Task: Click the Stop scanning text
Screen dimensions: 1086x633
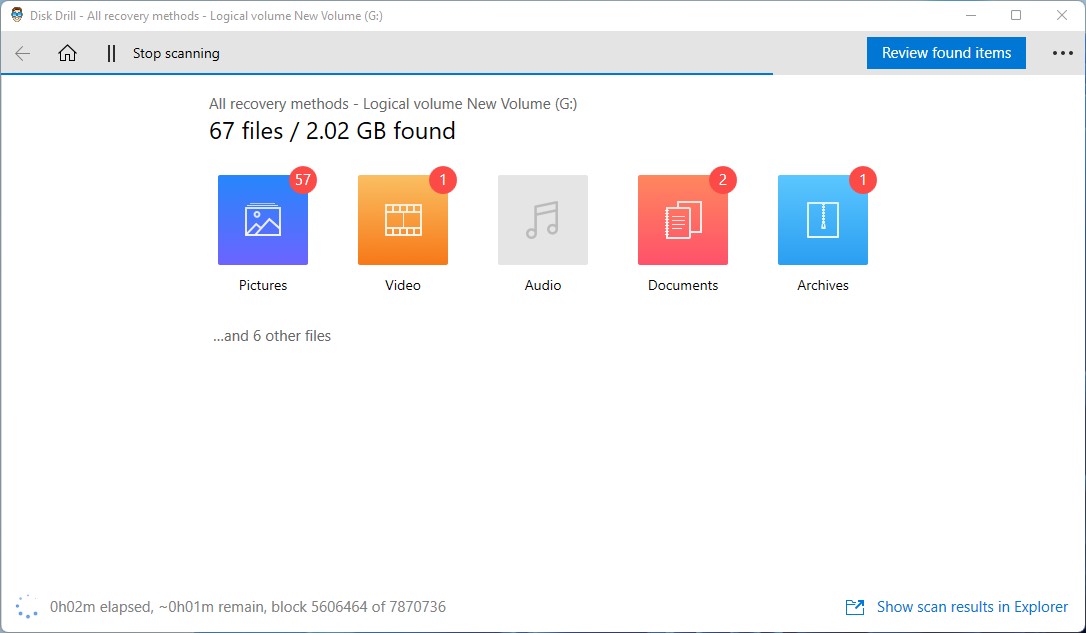Action: pos(176,54)
